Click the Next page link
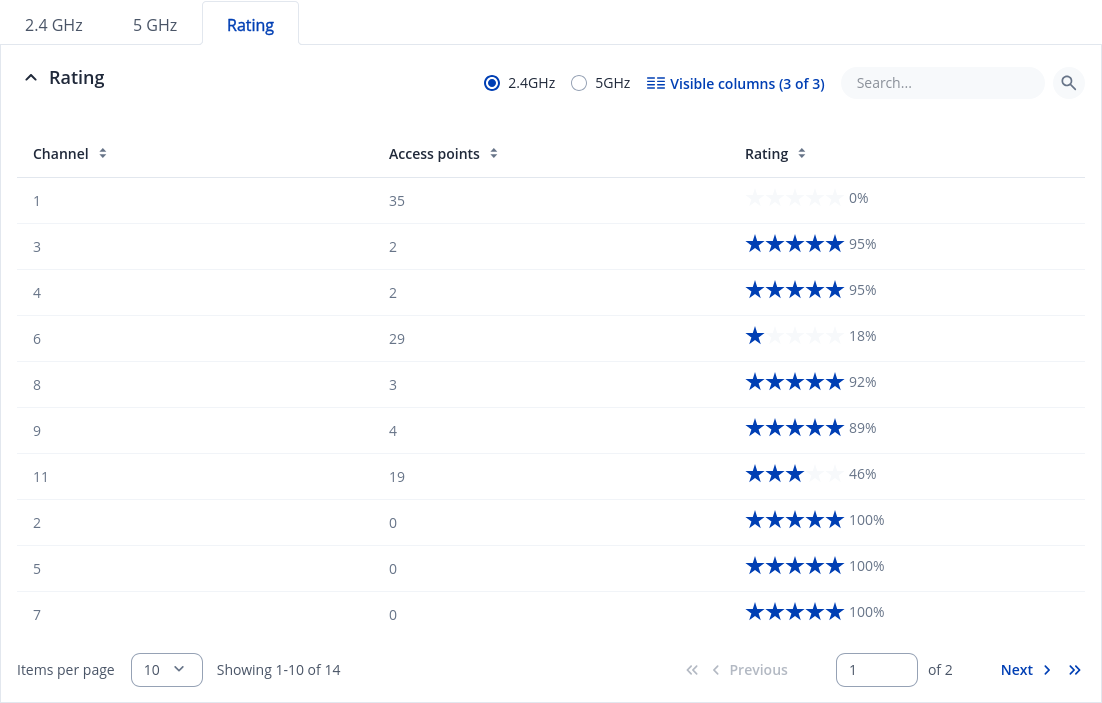Screen dimensions: 1102x703 coord(1016,670)
